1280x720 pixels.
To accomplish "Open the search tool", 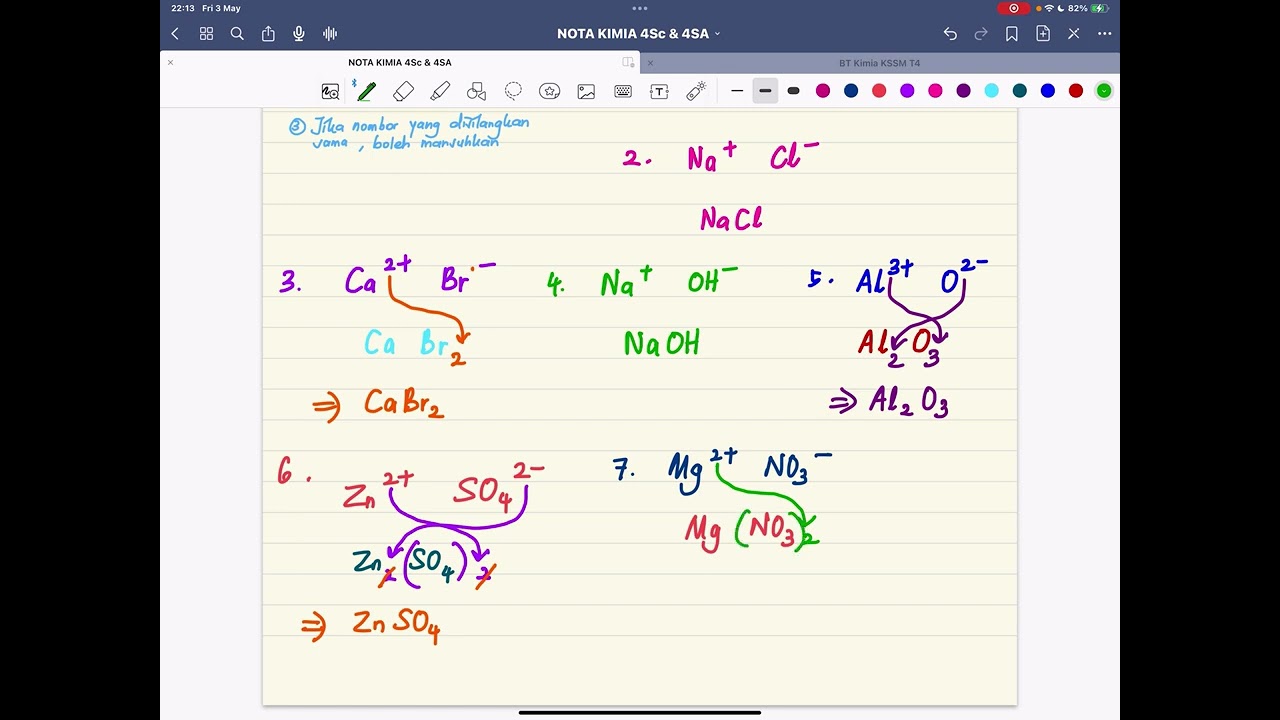I will [237, 34].
